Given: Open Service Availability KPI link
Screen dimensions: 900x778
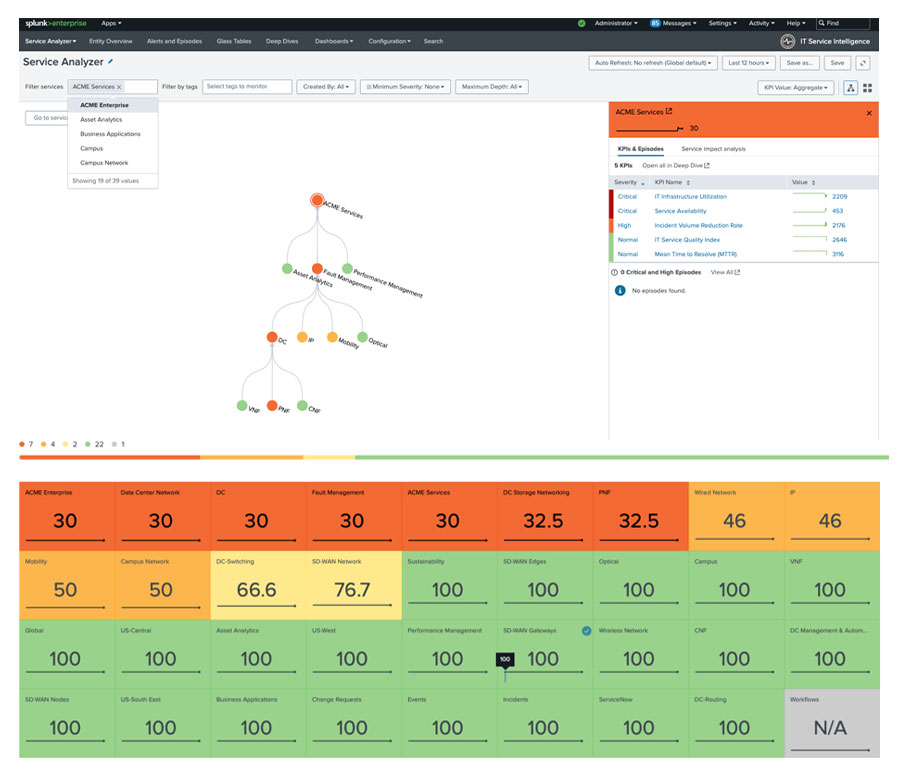Looking at the screenshot, I should [680, 211].
